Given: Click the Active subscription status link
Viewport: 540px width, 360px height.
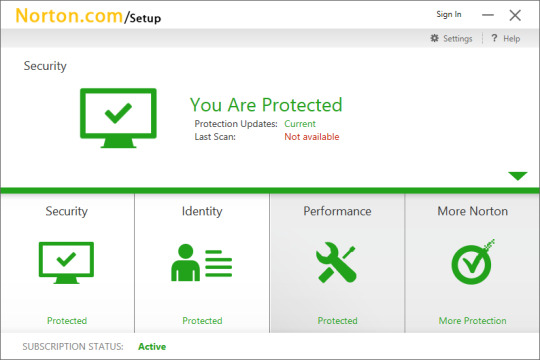Looking at the screenshot, I should [152, 347].
